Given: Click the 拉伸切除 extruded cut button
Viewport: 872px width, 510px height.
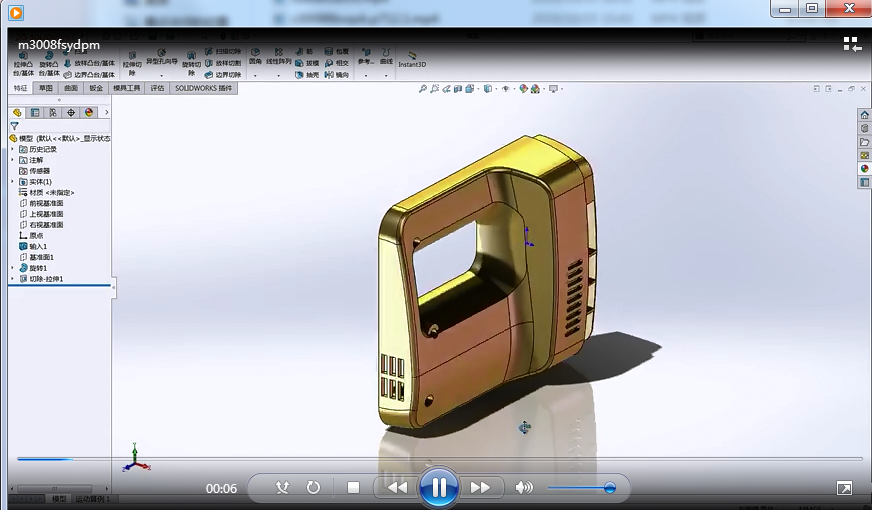Looking at the screenshot, I should tap(132, 62).
